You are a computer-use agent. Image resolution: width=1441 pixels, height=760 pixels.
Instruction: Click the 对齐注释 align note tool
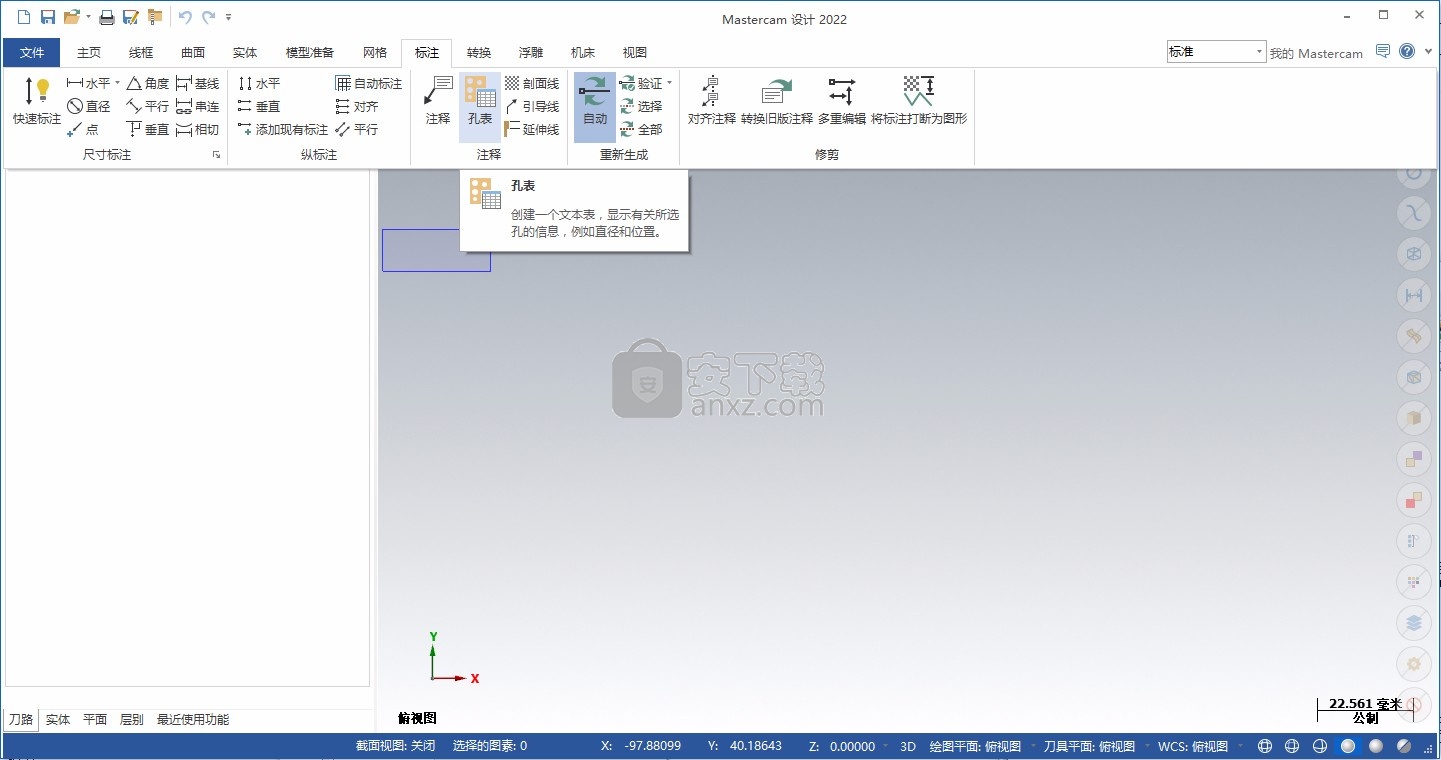point(712,101)
